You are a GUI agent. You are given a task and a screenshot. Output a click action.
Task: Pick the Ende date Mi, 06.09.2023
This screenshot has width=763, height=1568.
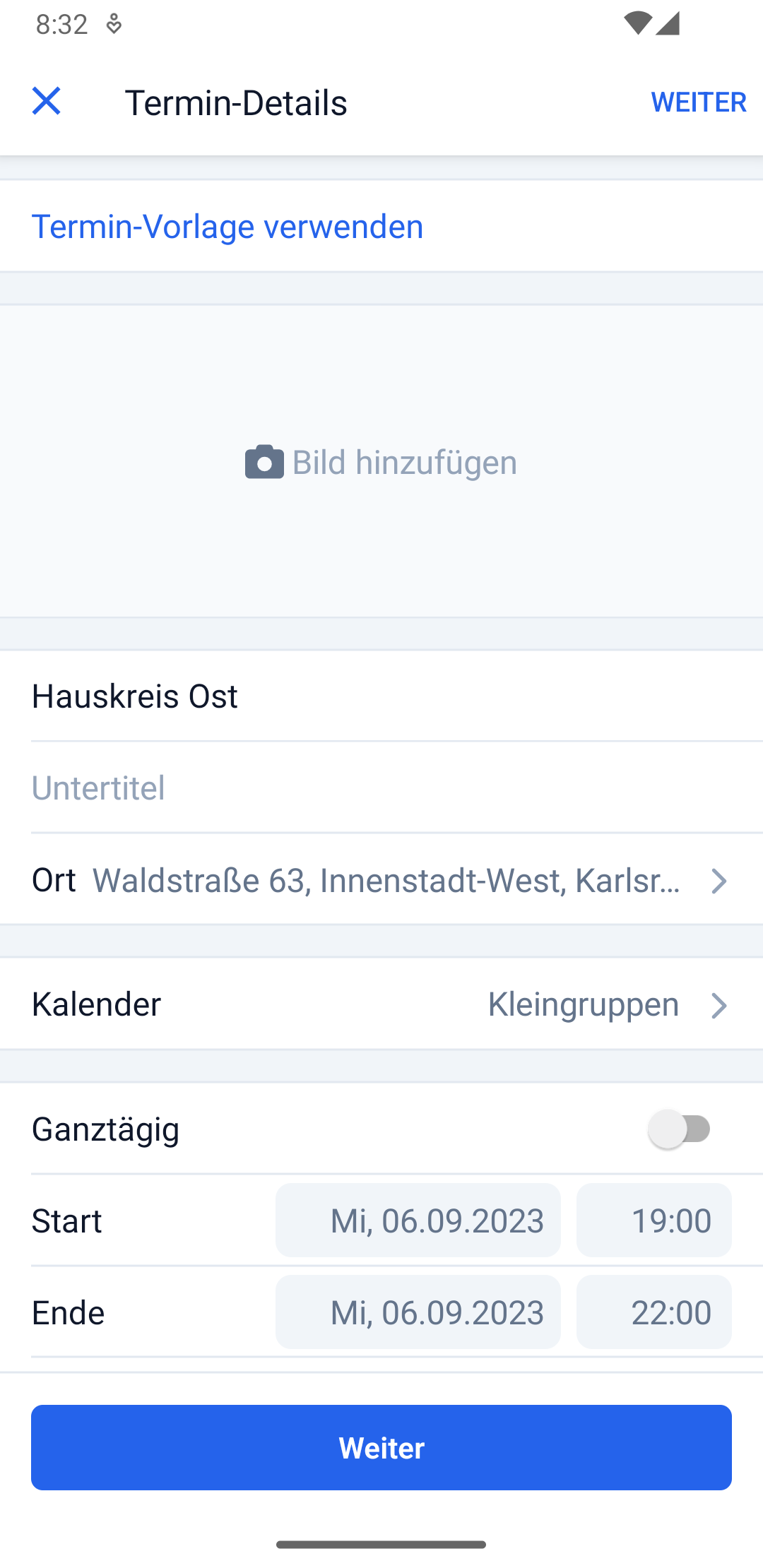(x=418, y=1312)
